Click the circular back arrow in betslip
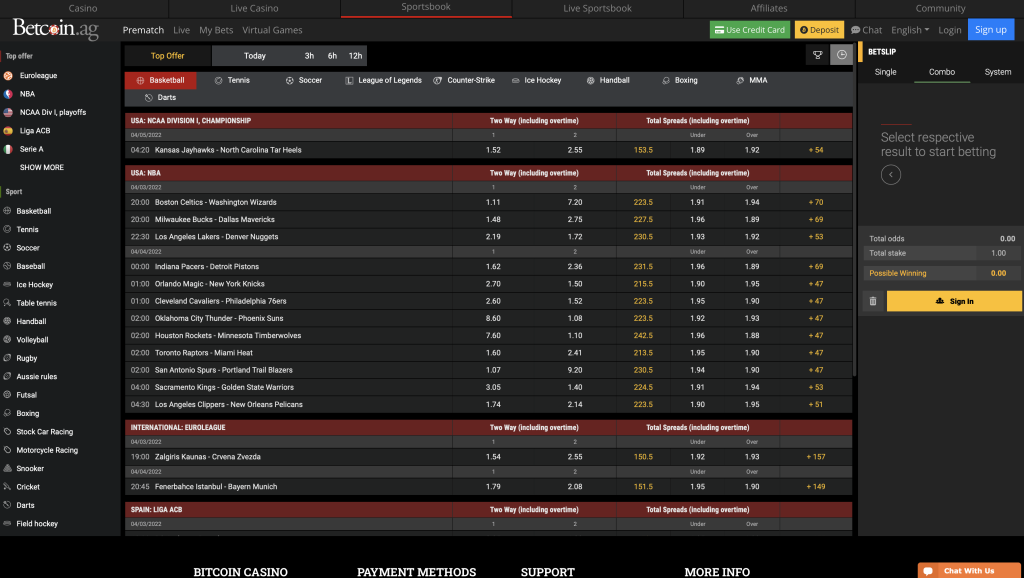Viewport: 1024px width, 578px height. [x=891, y=174]
